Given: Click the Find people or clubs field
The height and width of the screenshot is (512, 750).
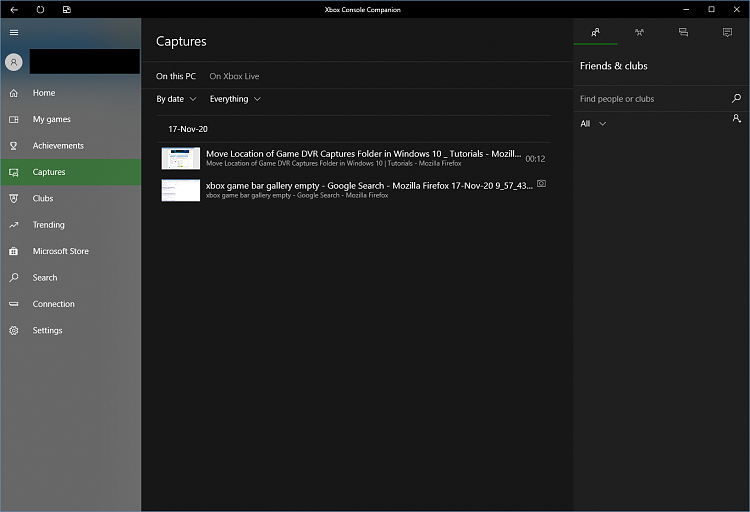Looking at the screenshot, I should tap(652, 99).
